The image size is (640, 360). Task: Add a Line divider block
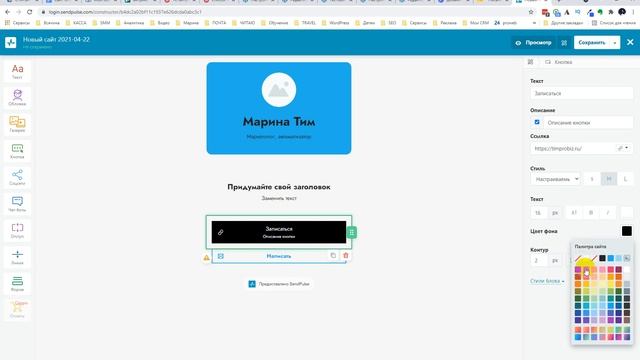tap(17, 257)
